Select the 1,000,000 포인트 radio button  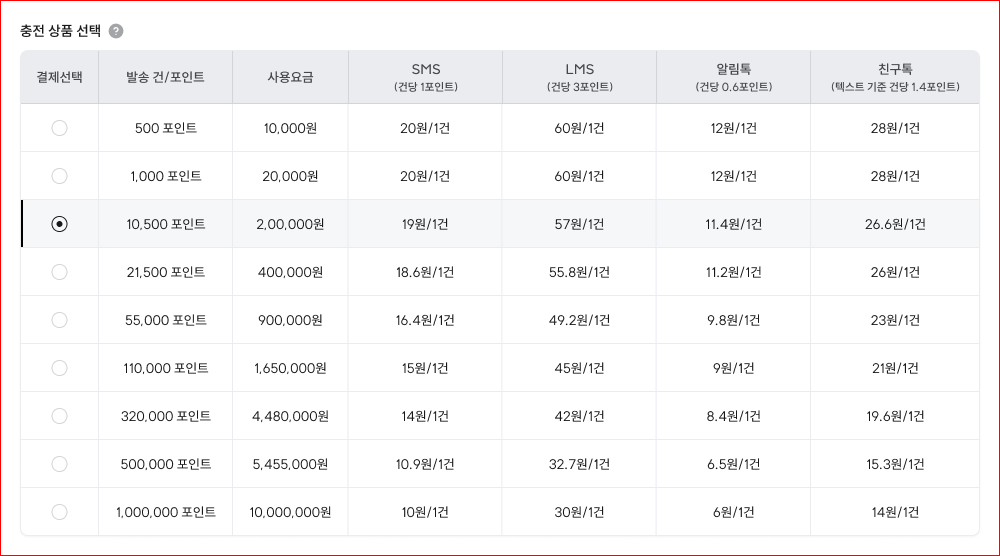click(x=59, y=512)
